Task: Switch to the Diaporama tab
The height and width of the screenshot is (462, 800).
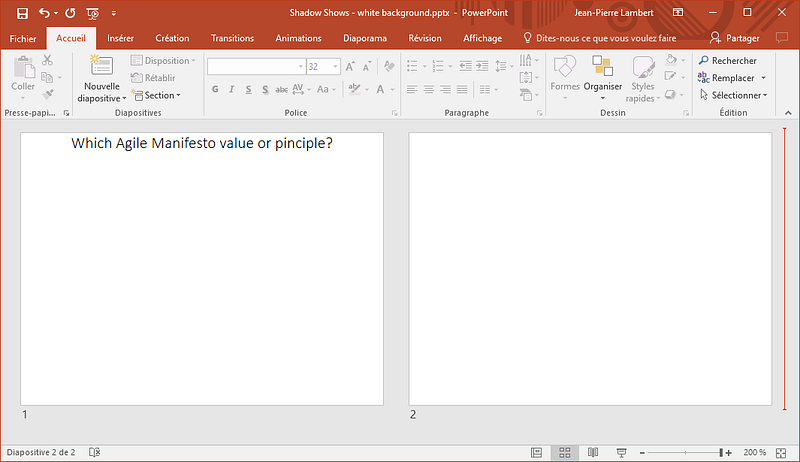Action: pyautogui.click(x=365, y=38)
